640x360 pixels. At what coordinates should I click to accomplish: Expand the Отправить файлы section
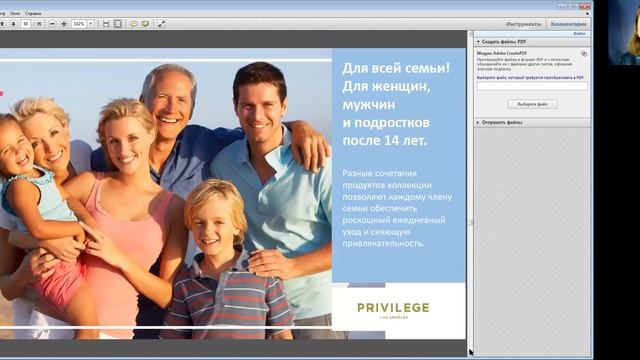coord(478,122)
